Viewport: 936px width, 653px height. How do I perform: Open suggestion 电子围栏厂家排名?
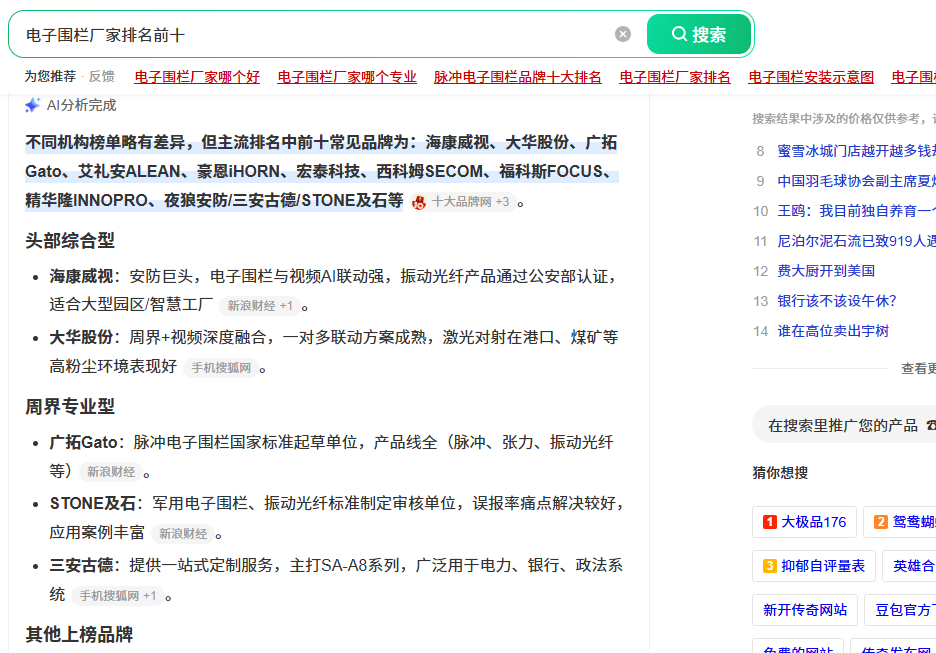pos(675,77)
